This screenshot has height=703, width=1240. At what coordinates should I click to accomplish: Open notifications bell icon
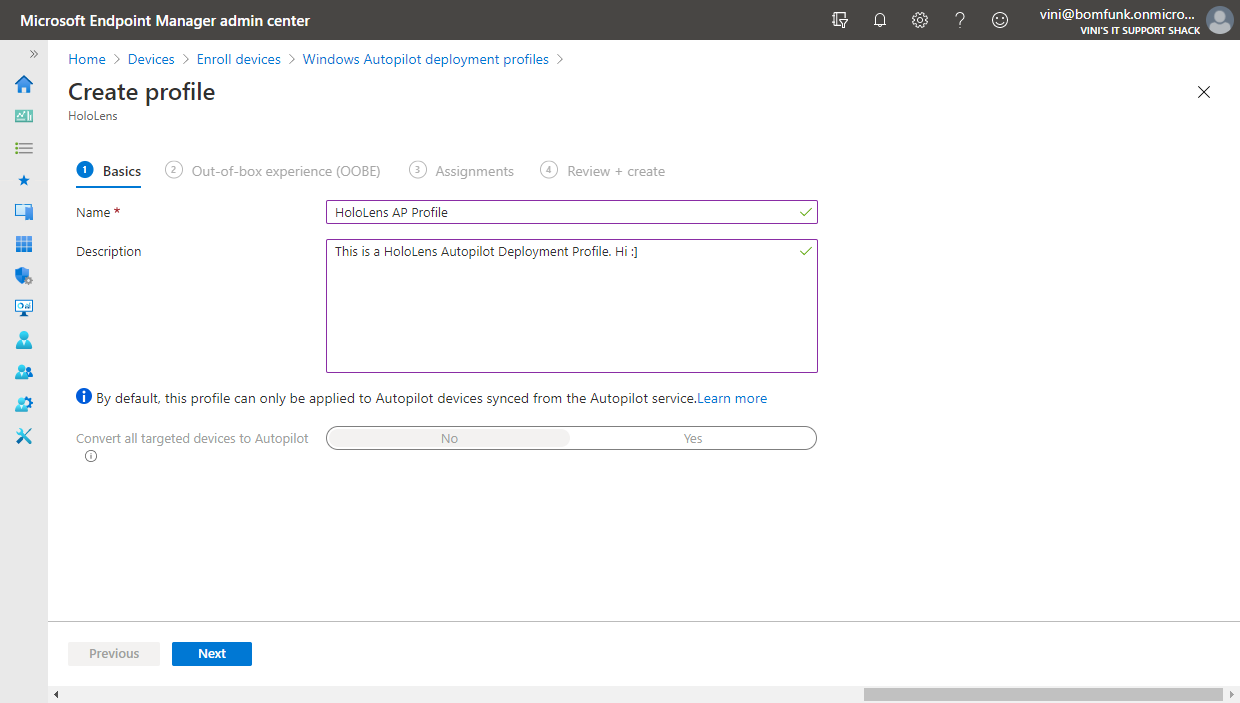tap(880, 20)
